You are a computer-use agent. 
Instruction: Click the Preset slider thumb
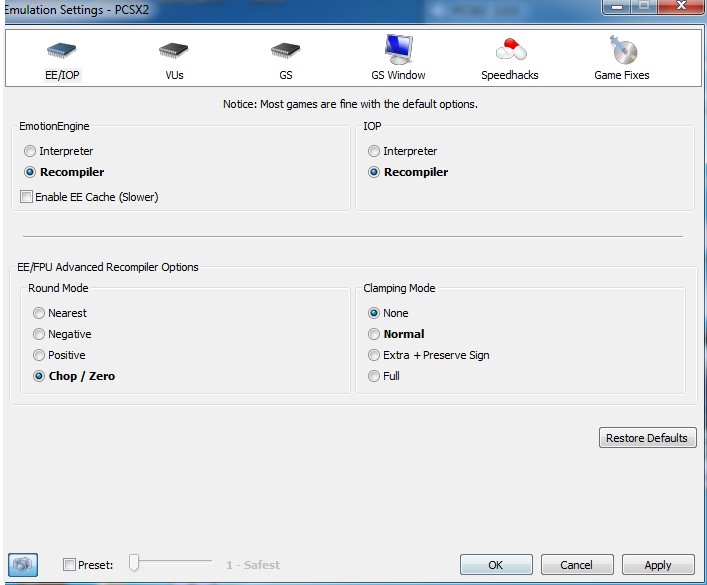134,562
